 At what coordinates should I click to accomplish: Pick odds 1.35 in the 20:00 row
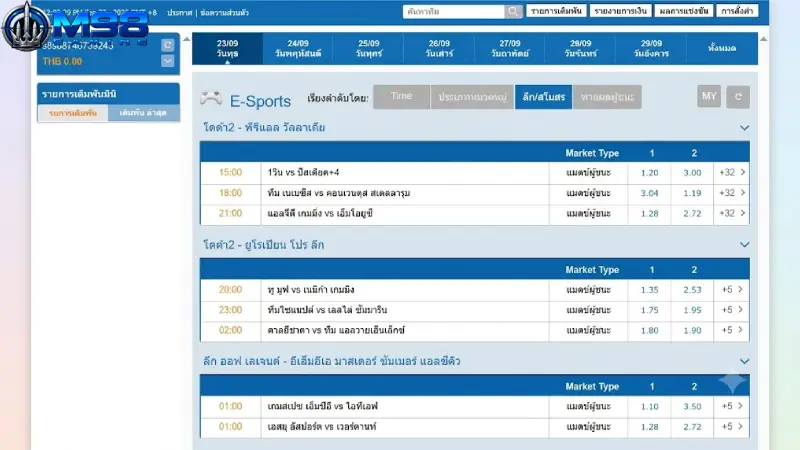[x=649, y=289]
